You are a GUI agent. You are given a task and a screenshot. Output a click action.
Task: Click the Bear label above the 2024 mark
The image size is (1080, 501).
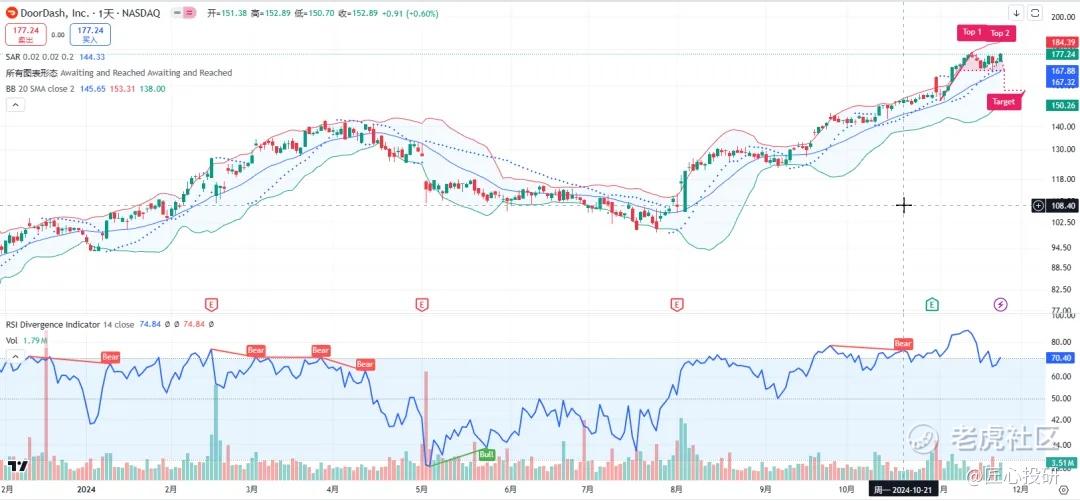111,357
